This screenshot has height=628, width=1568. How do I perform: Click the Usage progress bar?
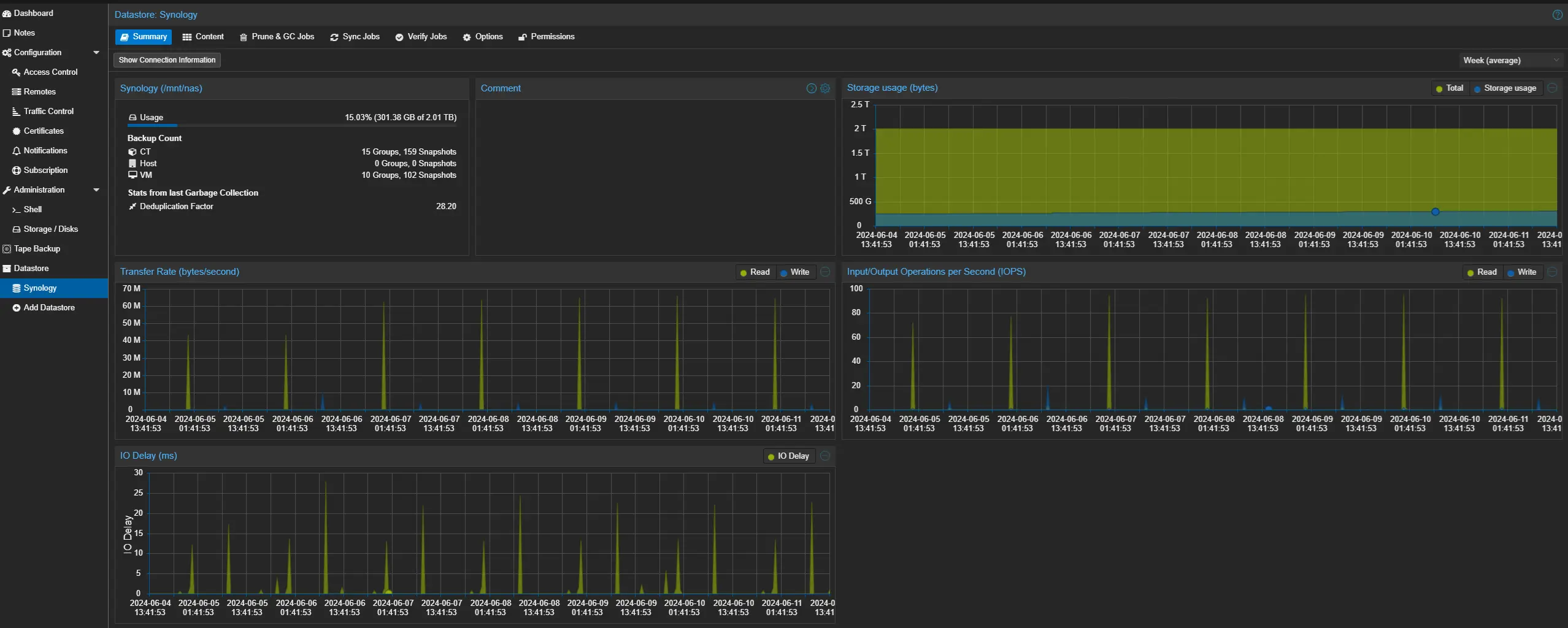coord(292,125)
